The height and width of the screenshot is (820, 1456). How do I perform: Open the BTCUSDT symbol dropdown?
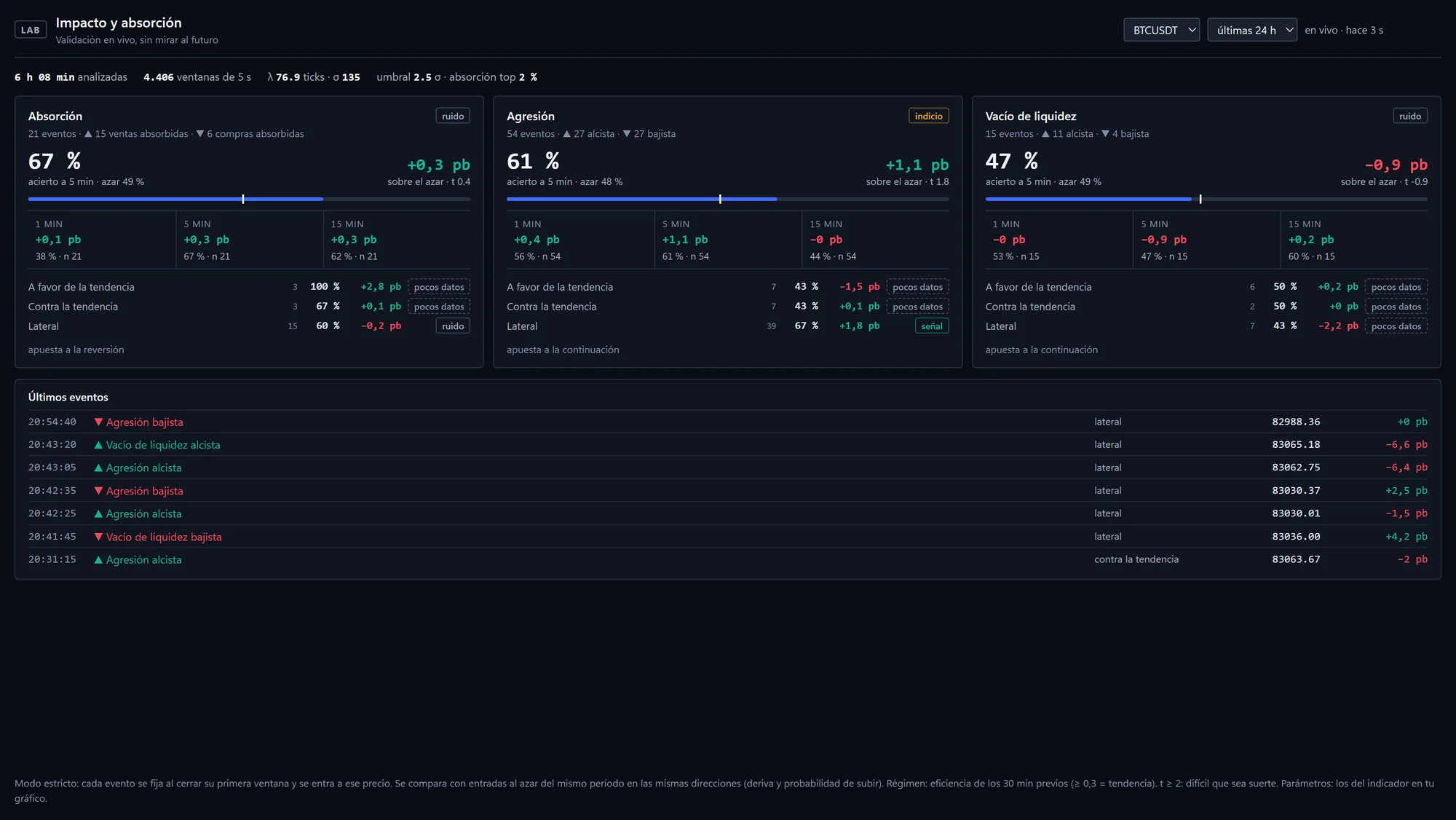coord(1161,30)
